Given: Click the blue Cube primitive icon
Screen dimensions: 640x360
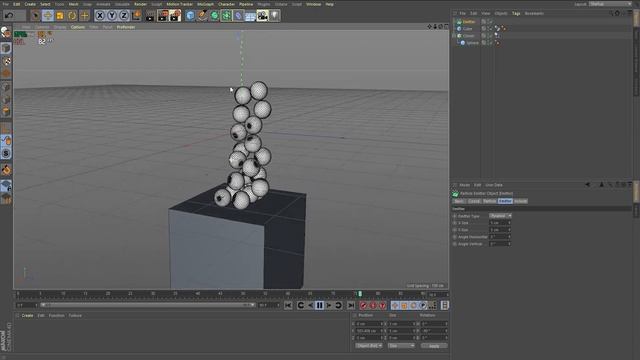Looking at the screenshot, I should [x=190, y=16].
